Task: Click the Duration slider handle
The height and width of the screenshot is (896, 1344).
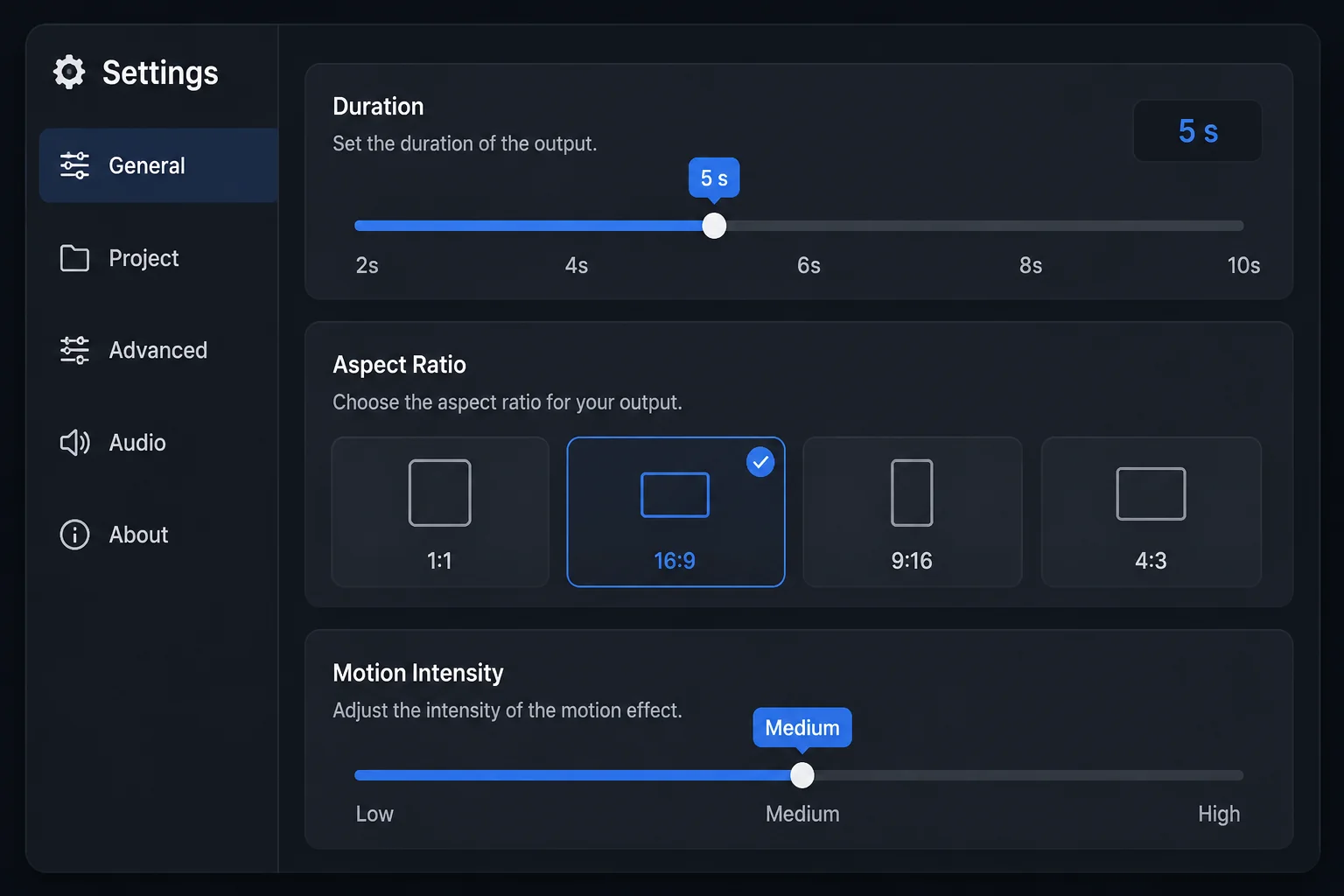Action: point(714,226)
